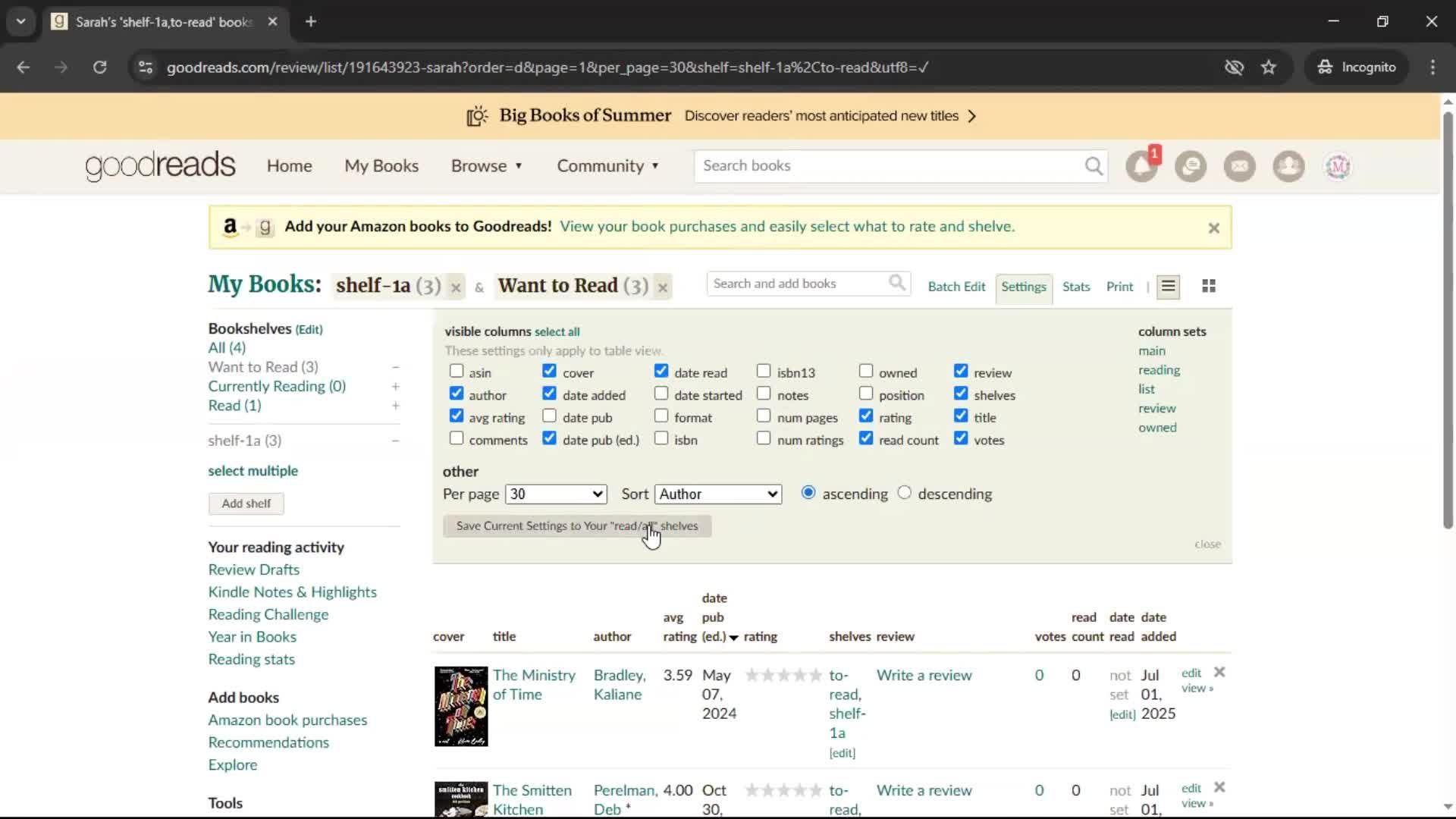Remove Want to Read with minus sign

pos(395,367)
